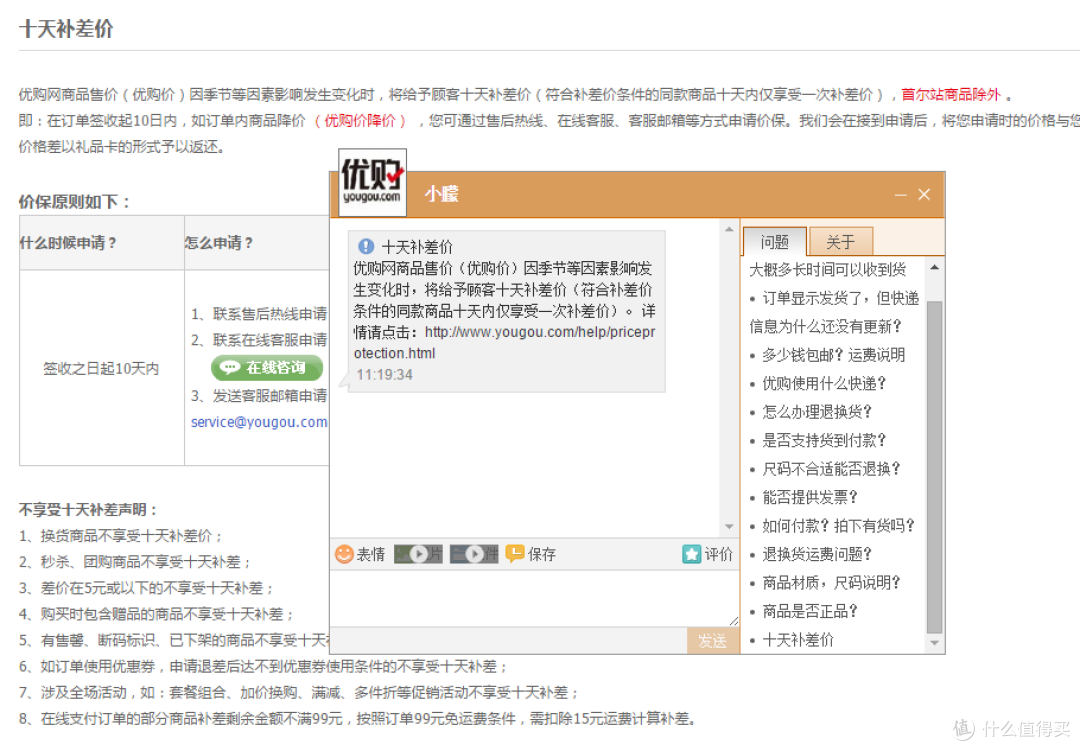This screenshot has height=751, width=1080.
Task: Switch to the 问题 tab
Action: (774, 242)
